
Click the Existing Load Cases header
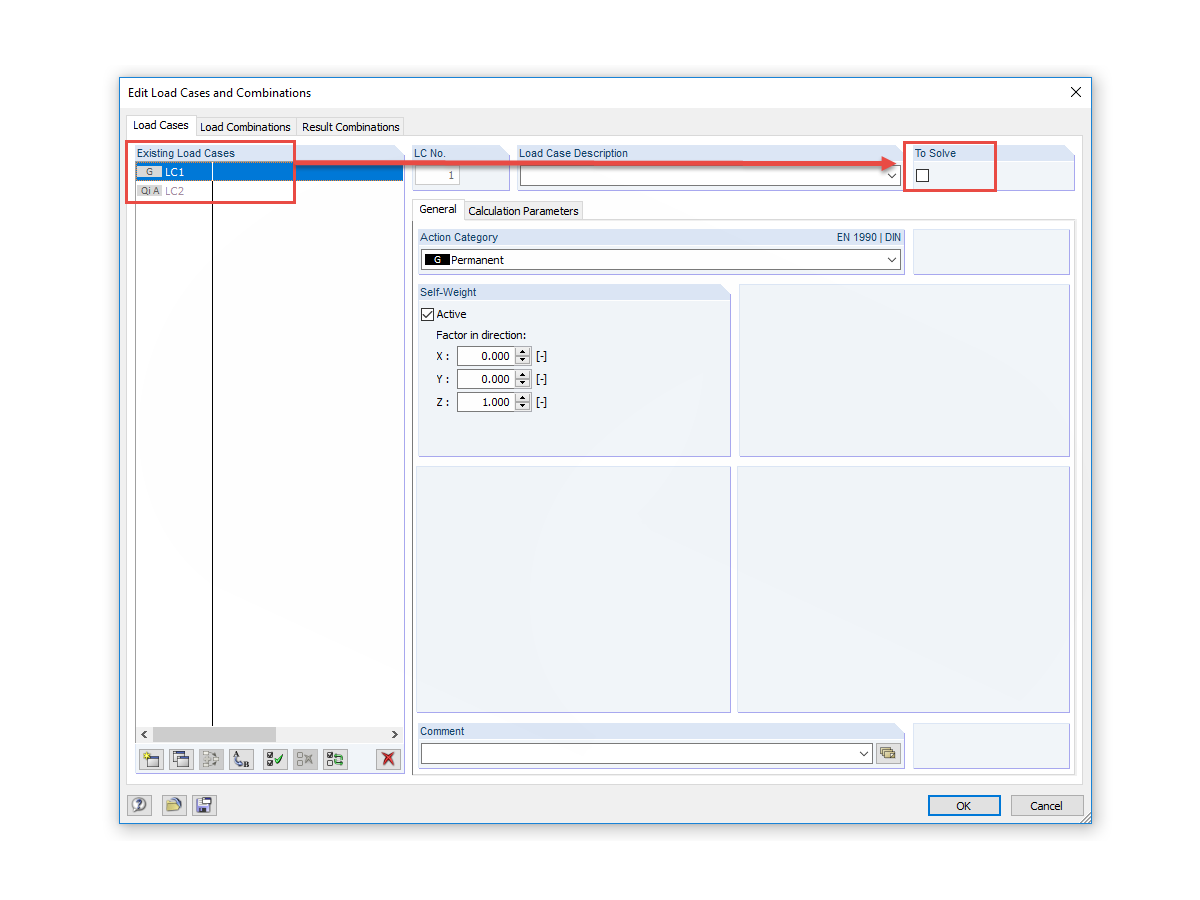[186, 153]
